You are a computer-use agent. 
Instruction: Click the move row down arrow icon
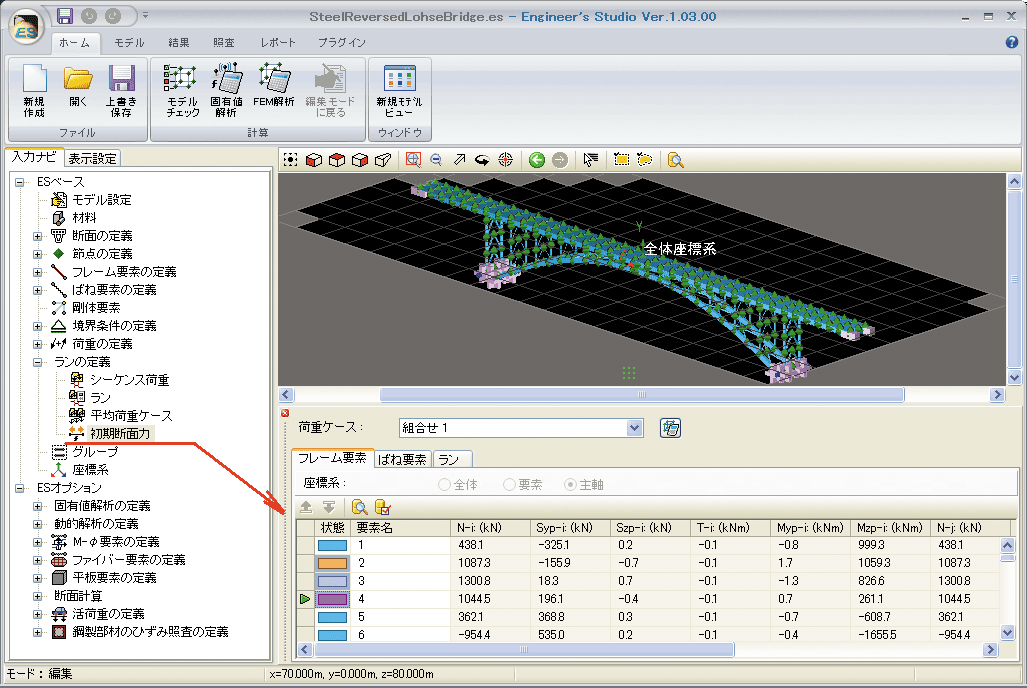329,507
